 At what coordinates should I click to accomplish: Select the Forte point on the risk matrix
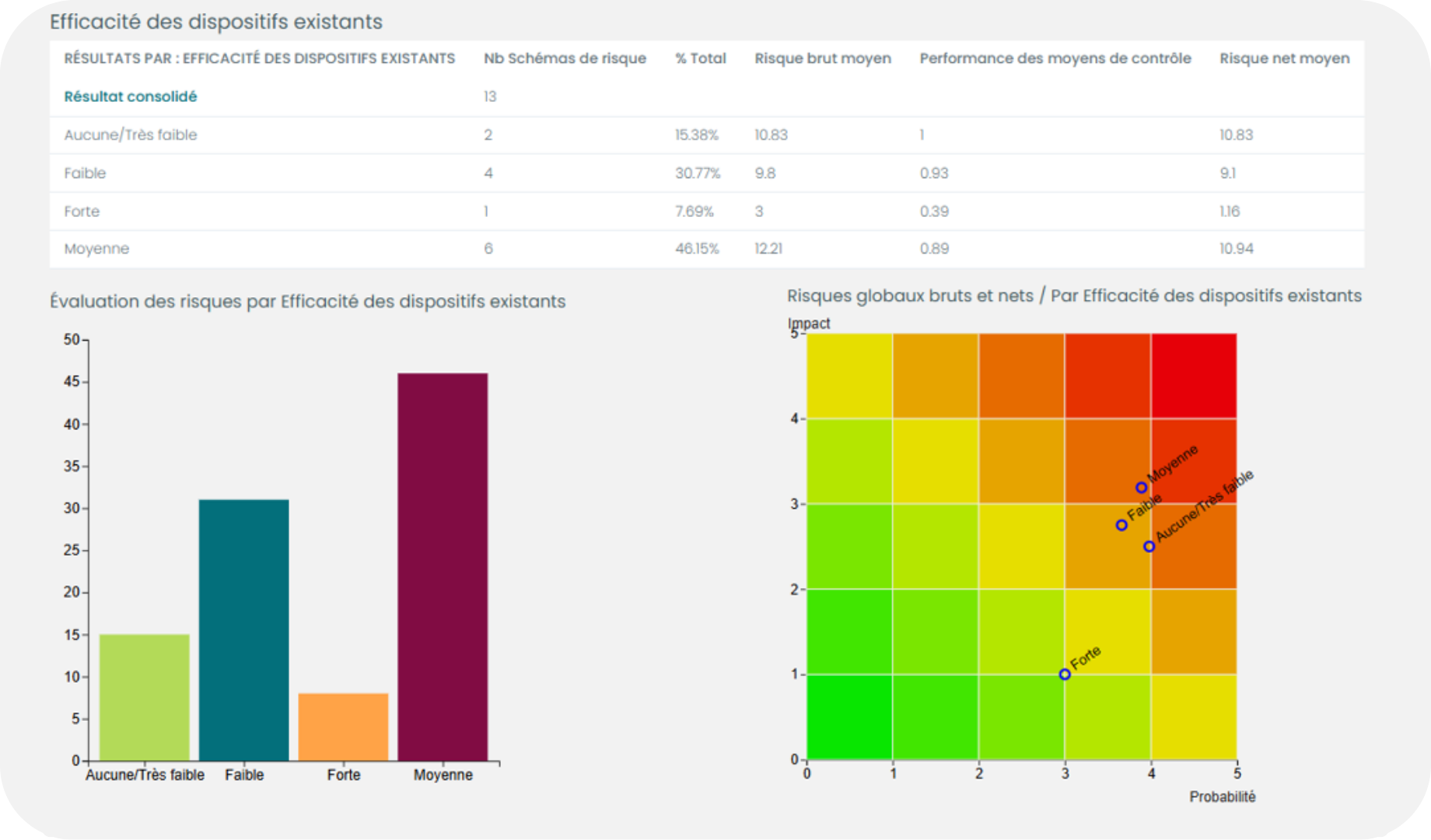click(1065, 674)
